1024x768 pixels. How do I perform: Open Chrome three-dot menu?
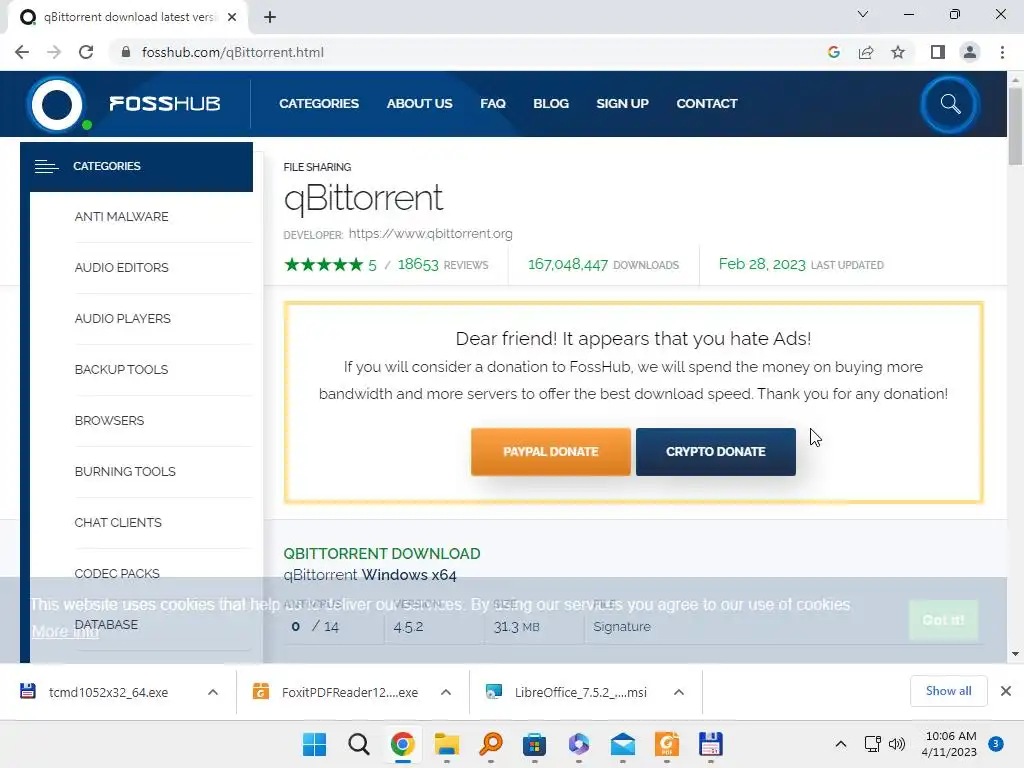coord(1002,52)
